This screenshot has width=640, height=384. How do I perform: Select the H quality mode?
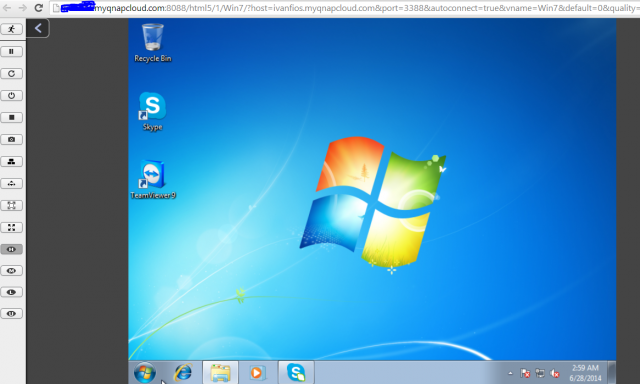(11, 249)
